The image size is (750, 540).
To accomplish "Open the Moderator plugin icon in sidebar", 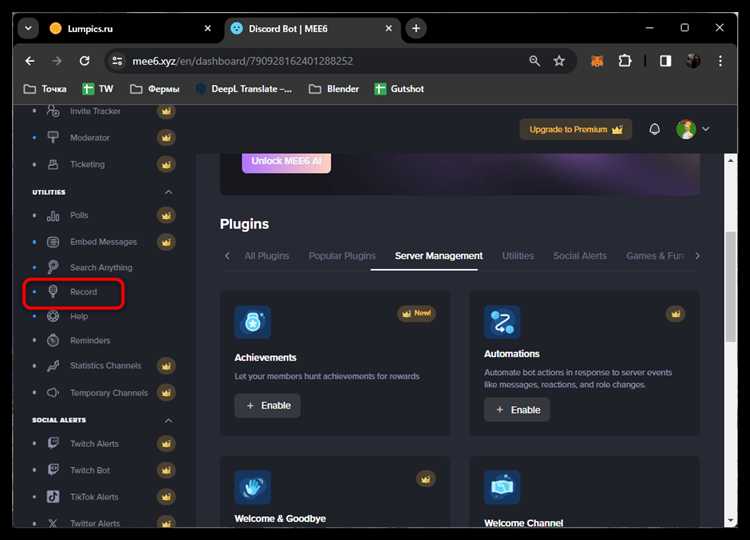I will point(53,137).
